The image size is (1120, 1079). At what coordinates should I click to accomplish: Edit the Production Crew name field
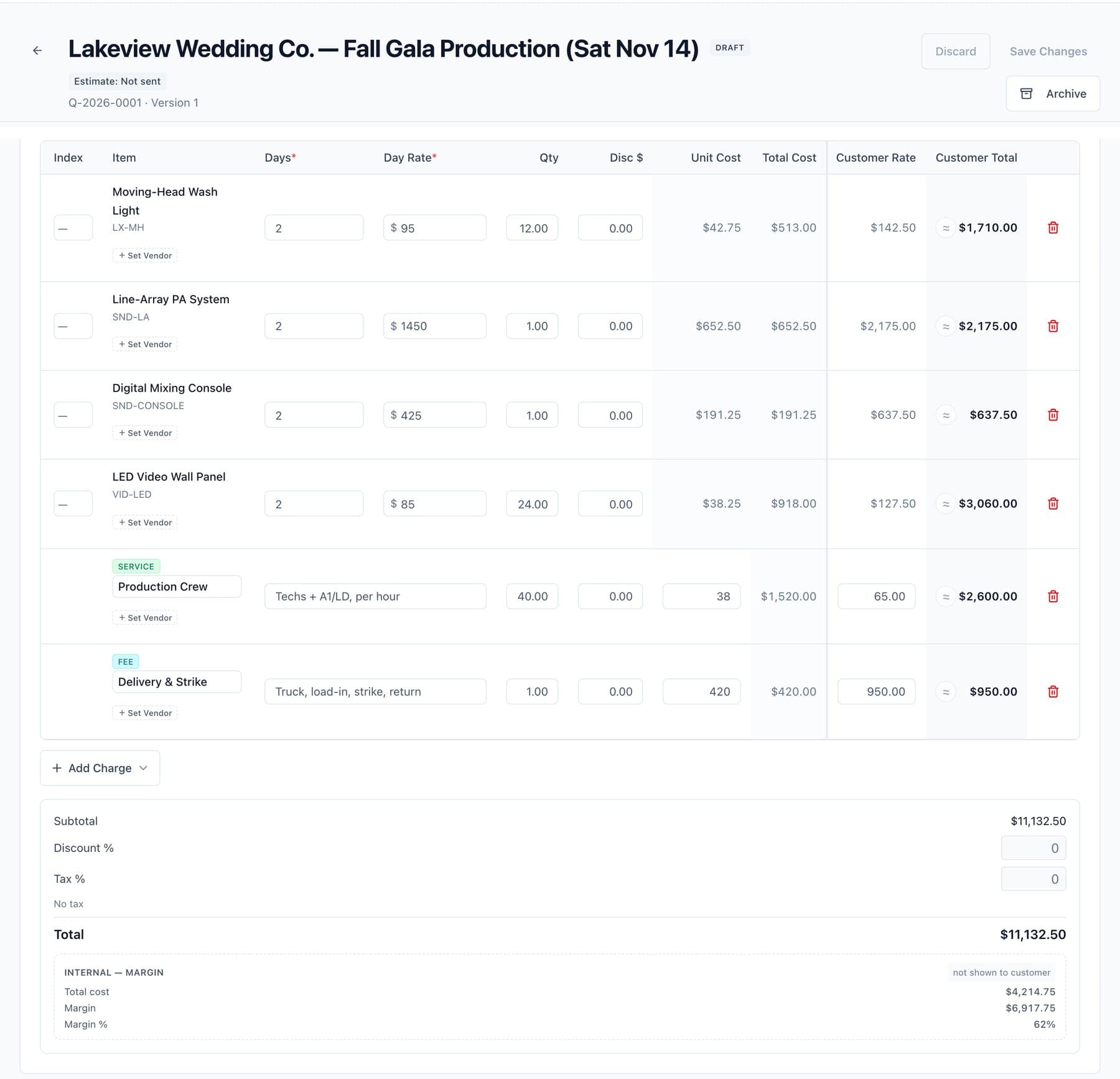click(177, 586)
